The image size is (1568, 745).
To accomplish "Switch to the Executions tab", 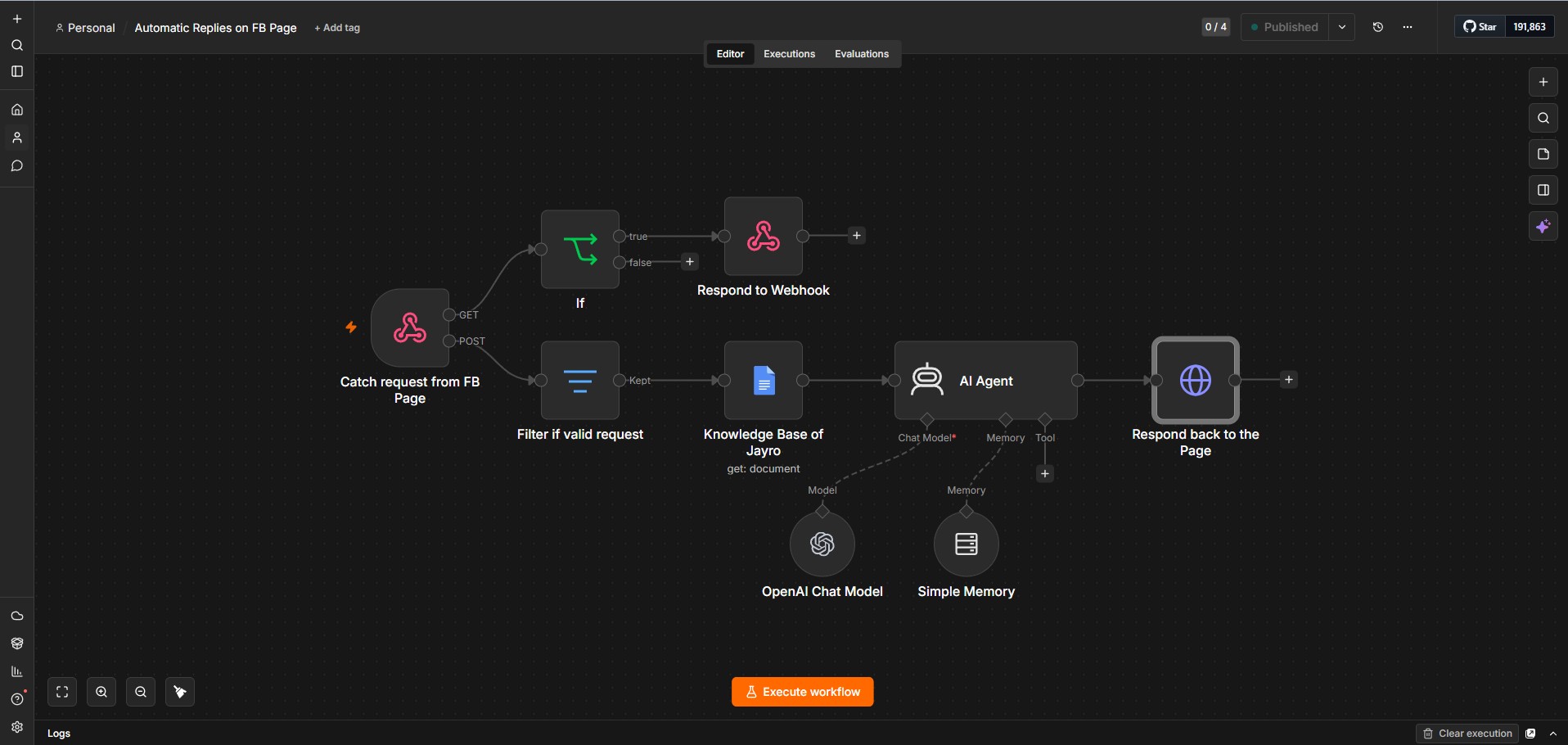I will coord(789,54).
